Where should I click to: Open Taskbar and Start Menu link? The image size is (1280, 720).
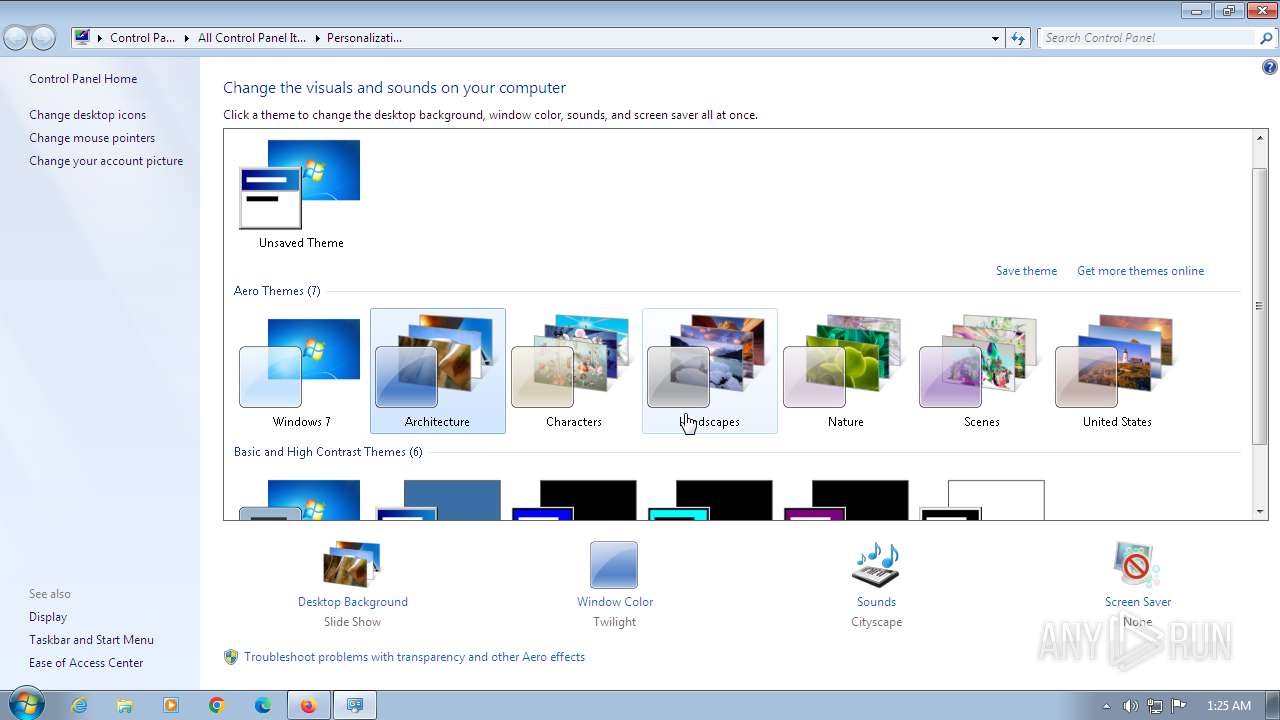coord(91,640)
